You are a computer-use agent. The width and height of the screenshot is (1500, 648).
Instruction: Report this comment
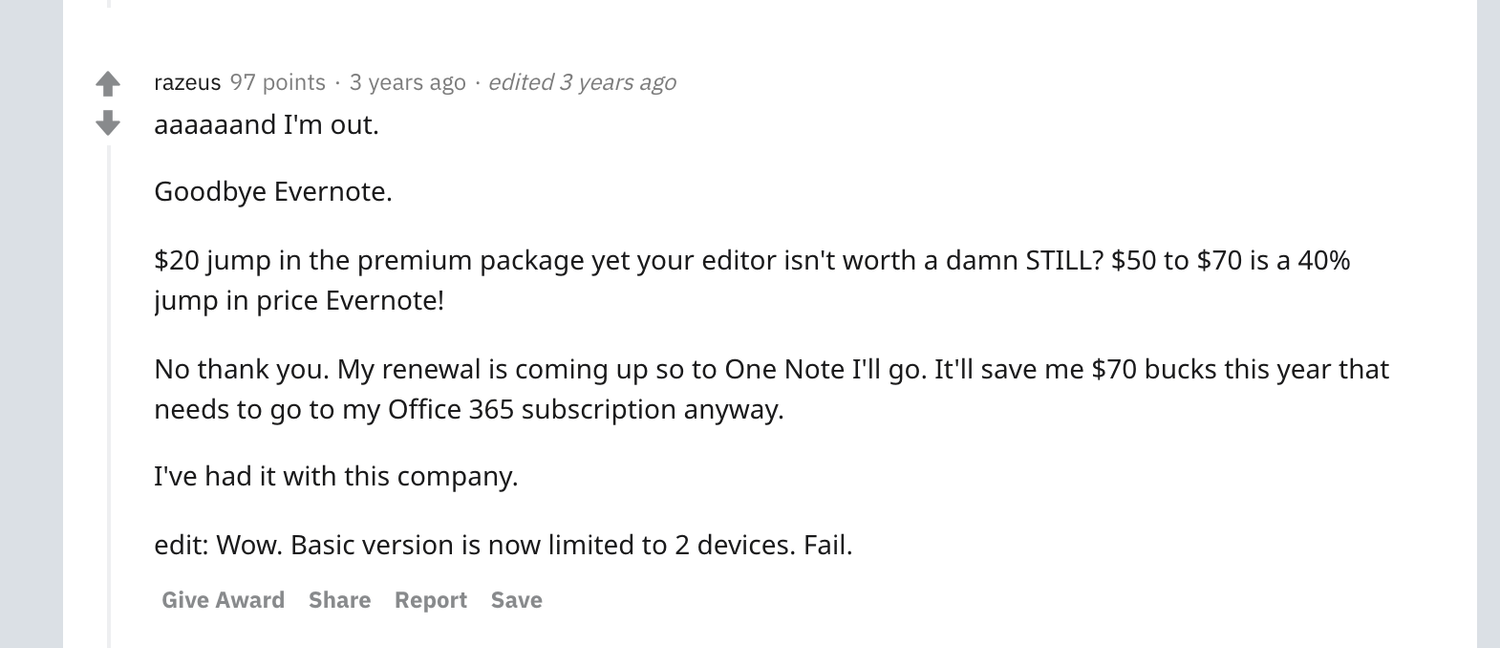[x=430, y=600]
